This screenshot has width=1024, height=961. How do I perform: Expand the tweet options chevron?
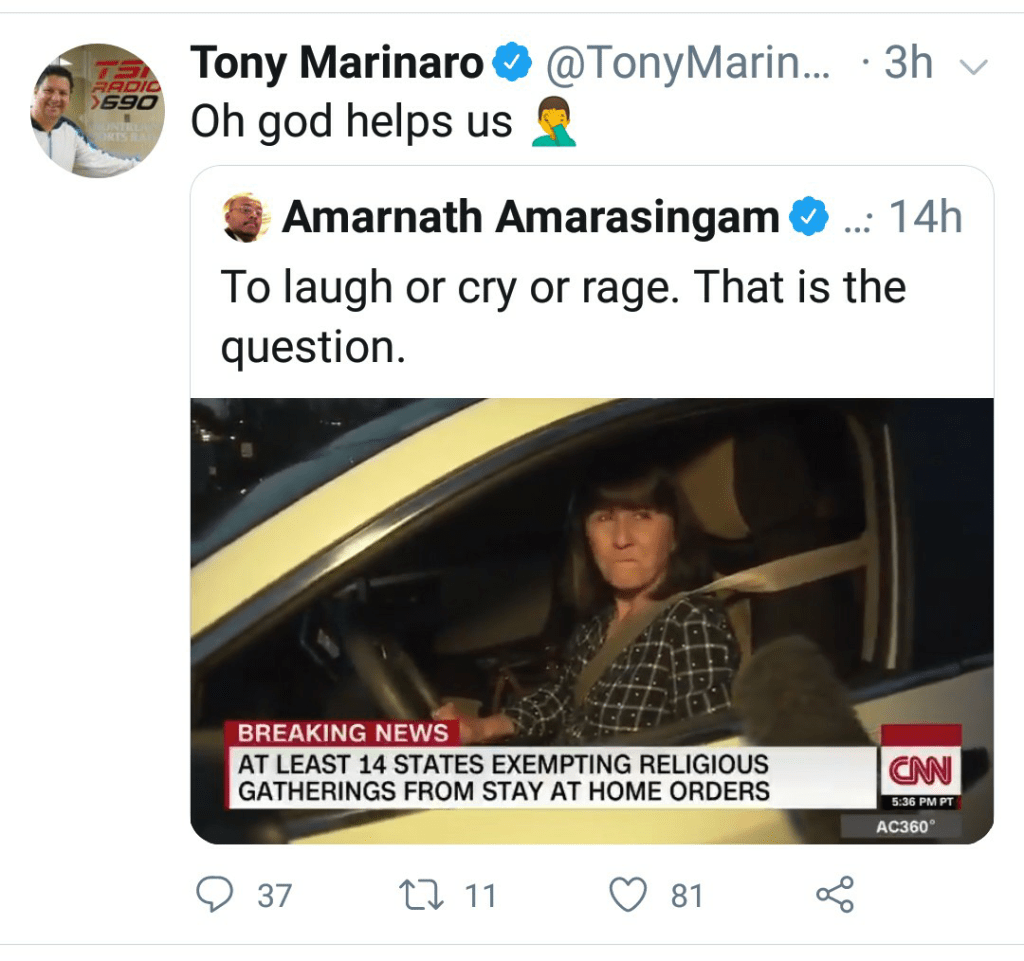pyautogui.click(x=973, y=67)
